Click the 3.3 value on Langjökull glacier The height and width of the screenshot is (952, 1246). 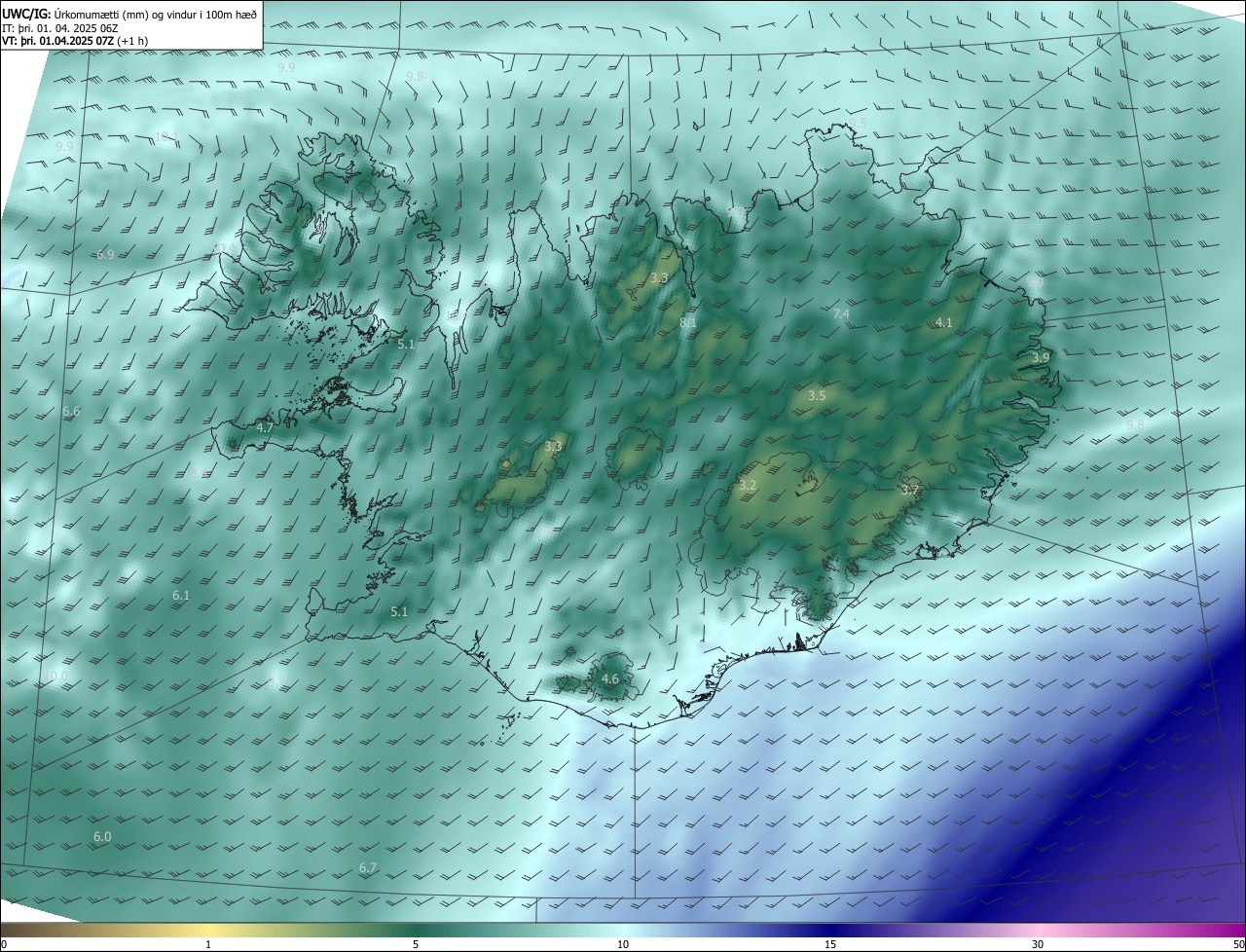tap(553, 447)
